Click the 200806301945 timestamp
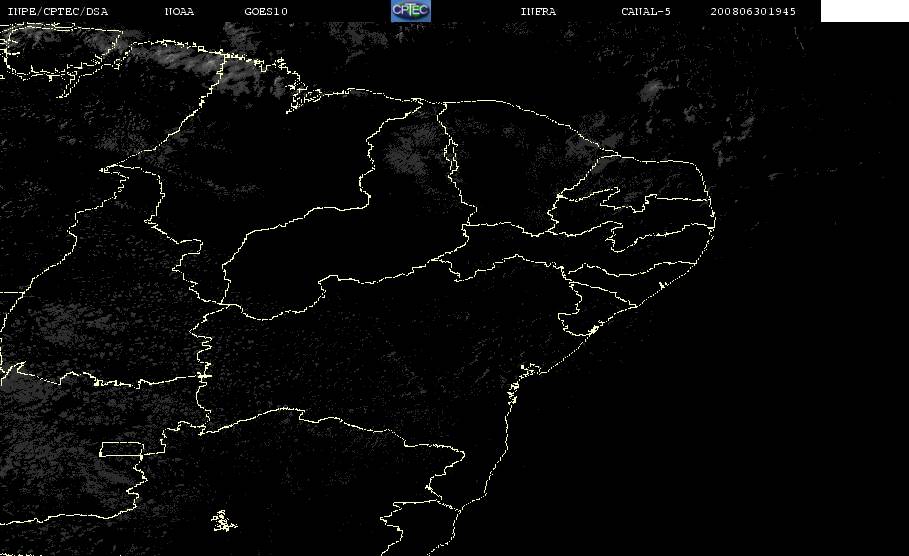The image size is (909, 556). (x=753, y=12)
